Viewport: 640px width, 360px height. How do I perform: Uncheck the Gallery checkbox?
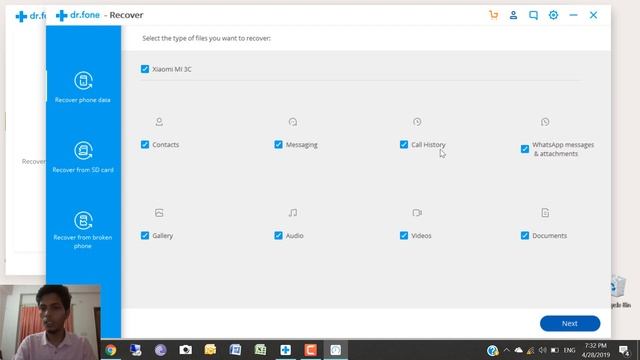145,236
